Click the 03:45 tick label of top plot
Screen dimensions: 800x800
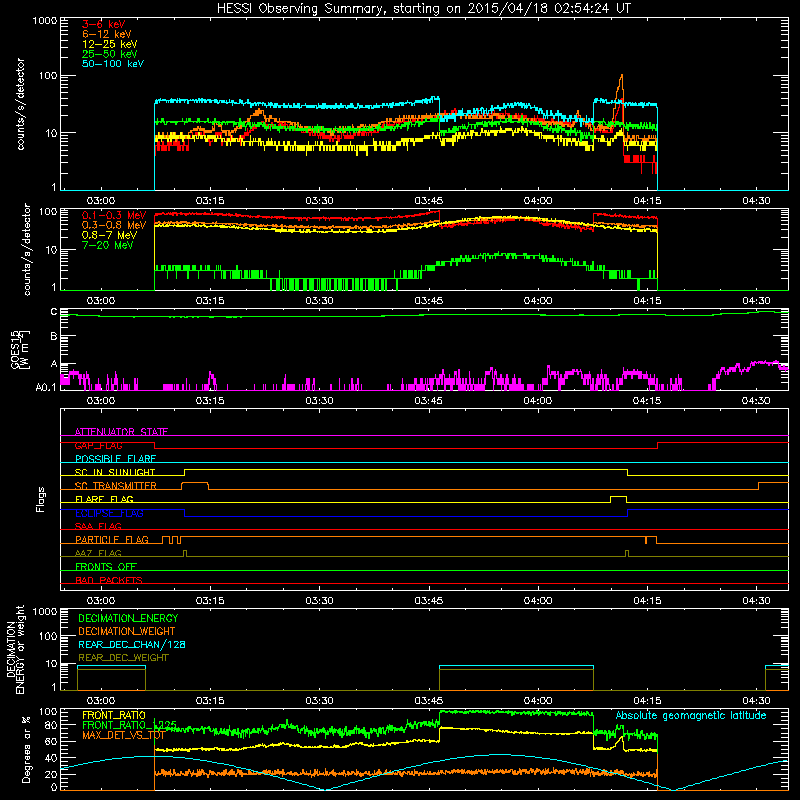click(x=429, y=201)
